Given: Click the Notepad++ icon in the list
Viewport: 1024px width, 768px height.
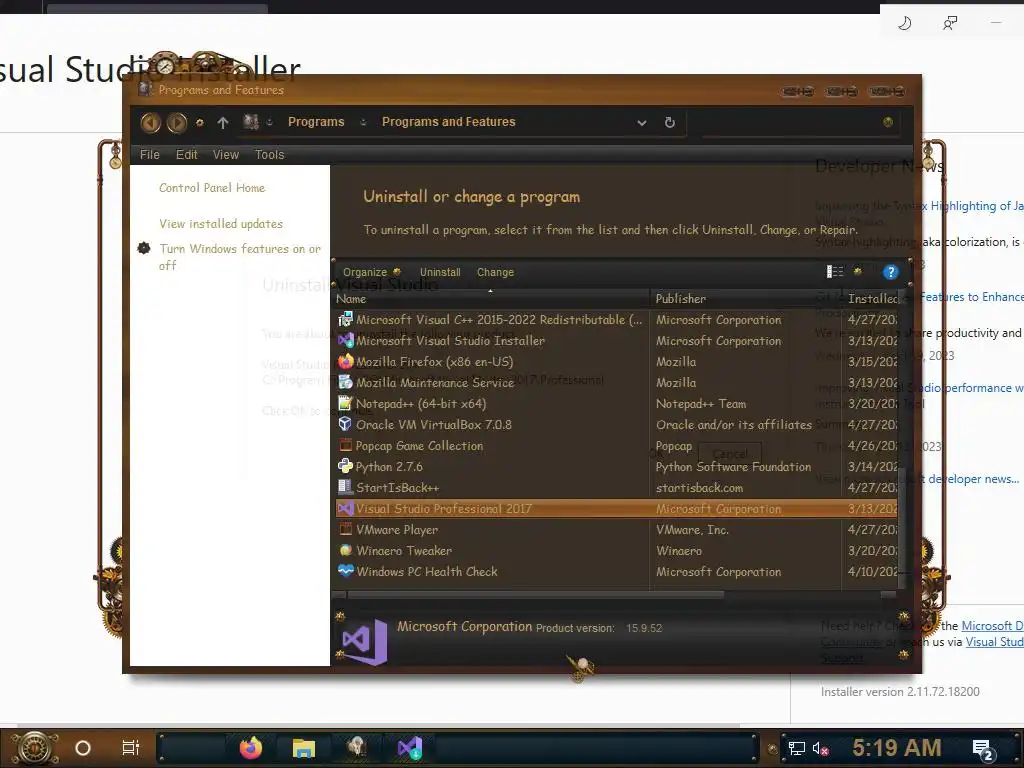Looking at the screenshot, I should (345, 403).
